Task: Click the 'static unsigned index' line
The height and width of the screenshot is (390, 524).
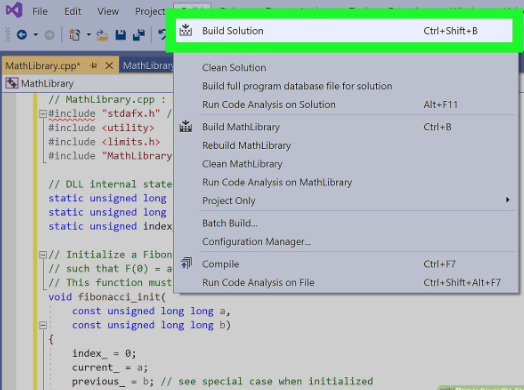Action: pos(110,226)
